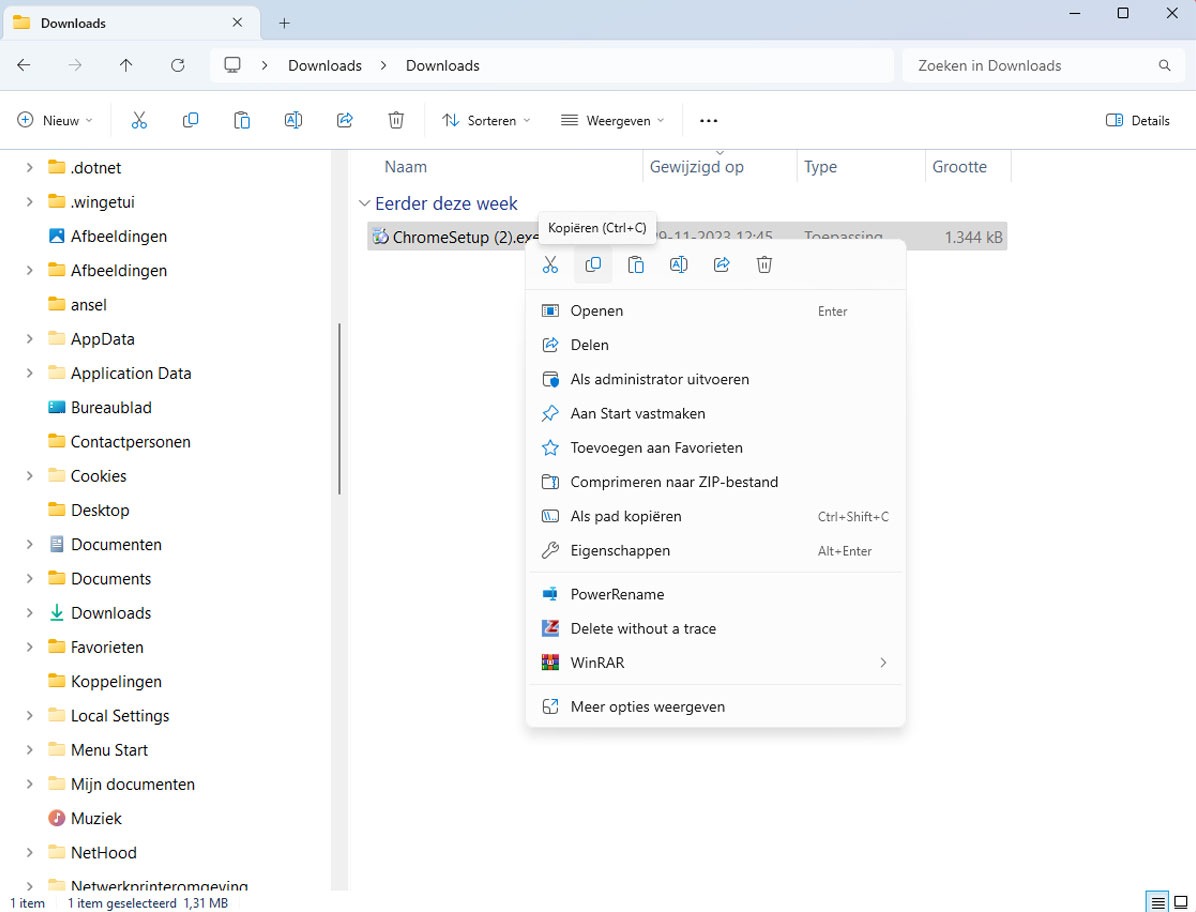The height and width of the screenshot is (912, 1196).
Task: Close the Downloads tab
Action: (237, 23)
